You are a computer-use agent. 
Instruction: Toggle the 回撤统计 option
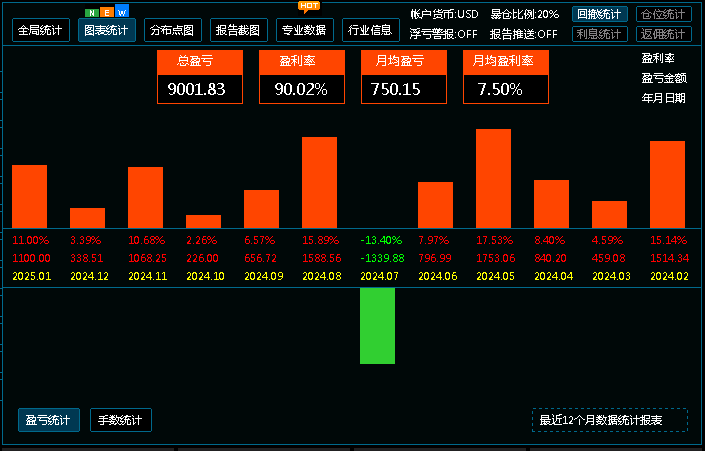coord(600,15)
